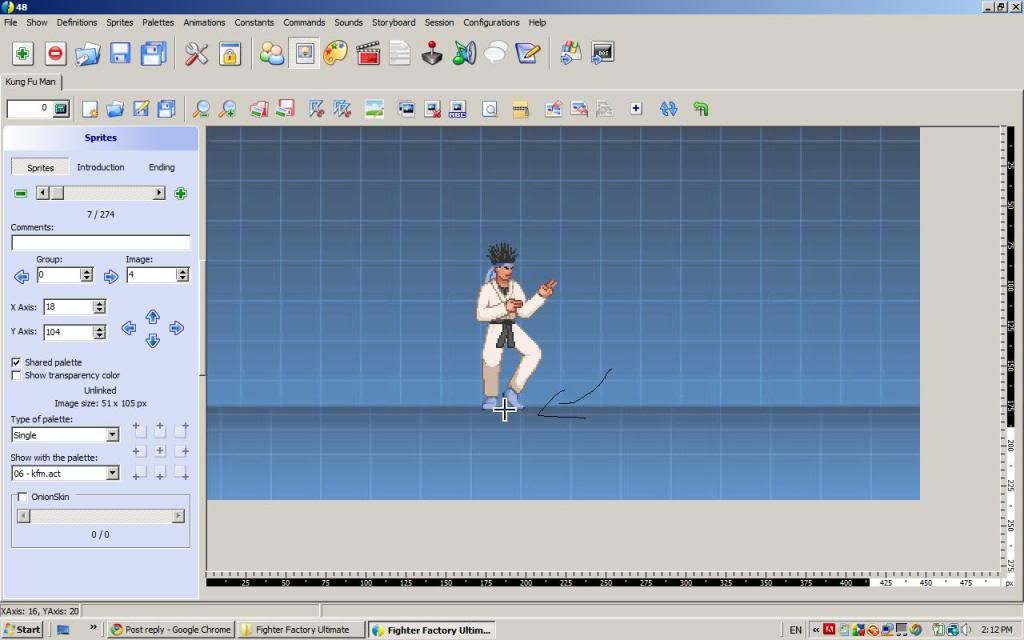This screenshot has height=640, width=1024.
Task: Click the sprite index scrollbar thumb
Action: 57,193
